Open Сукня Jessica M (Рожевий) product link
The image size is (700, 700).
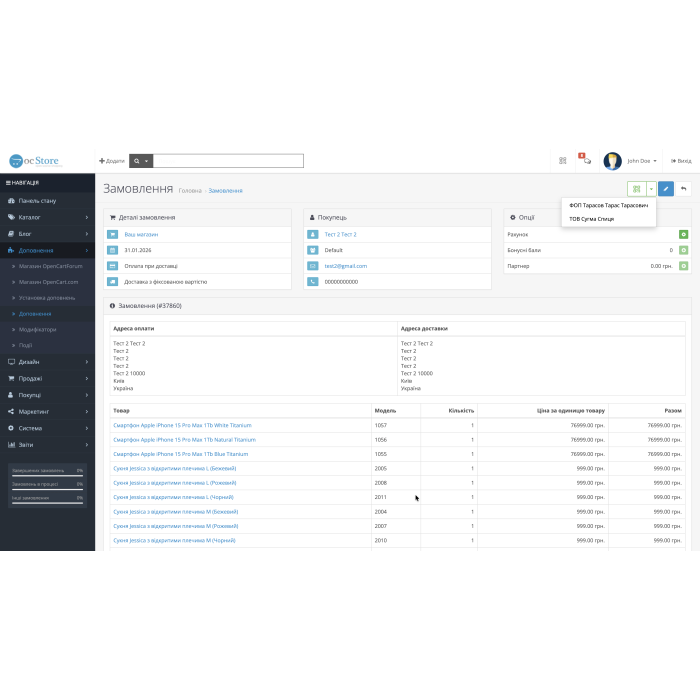pos(176,526)
